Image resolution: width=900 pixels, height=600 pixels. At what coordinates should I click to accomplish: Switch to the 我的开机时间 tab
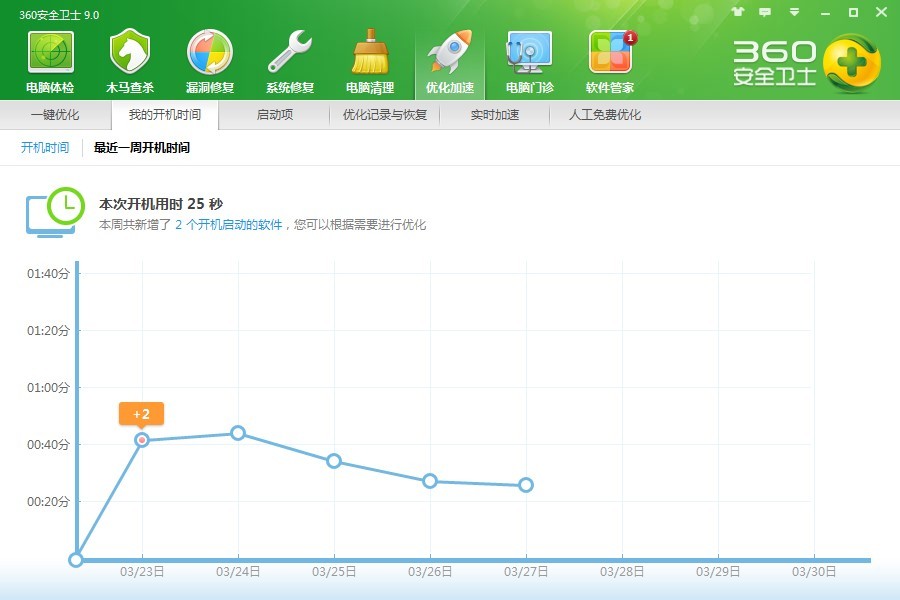165,115
